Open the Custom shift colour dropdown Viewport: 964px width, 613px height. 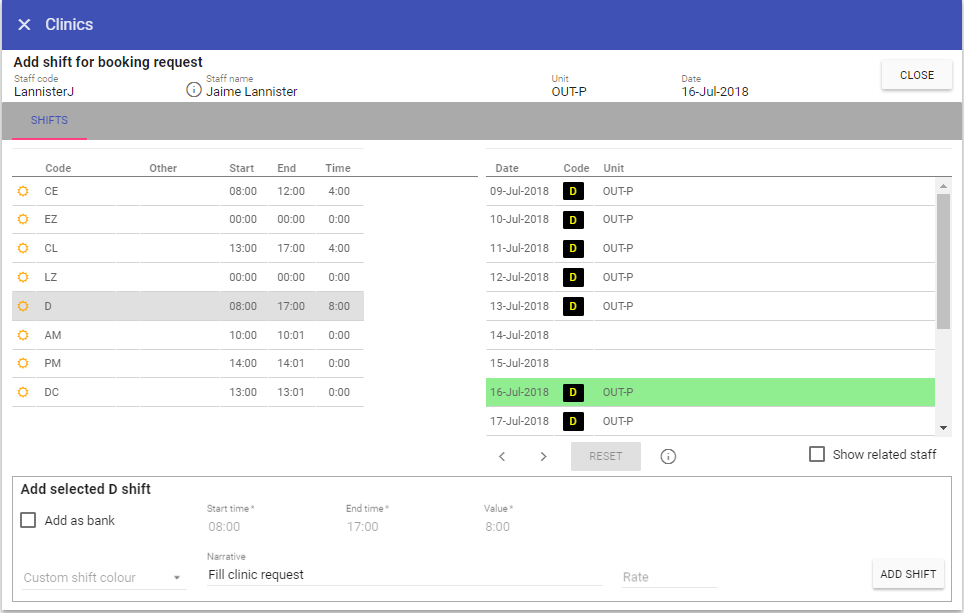[x=104, y=577]
